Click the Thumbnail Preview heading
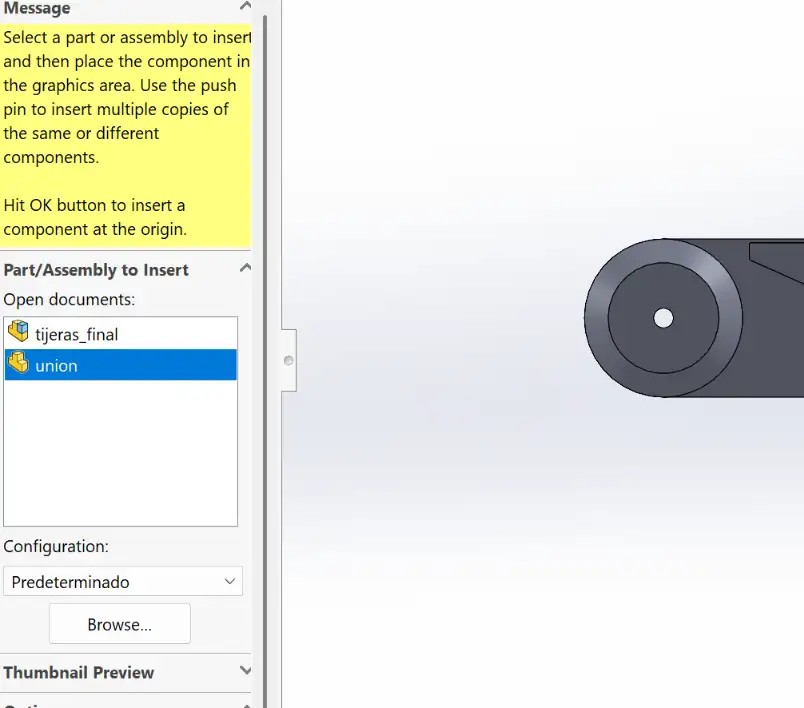This screenshot has height=708, width=804. coord(78,673)
